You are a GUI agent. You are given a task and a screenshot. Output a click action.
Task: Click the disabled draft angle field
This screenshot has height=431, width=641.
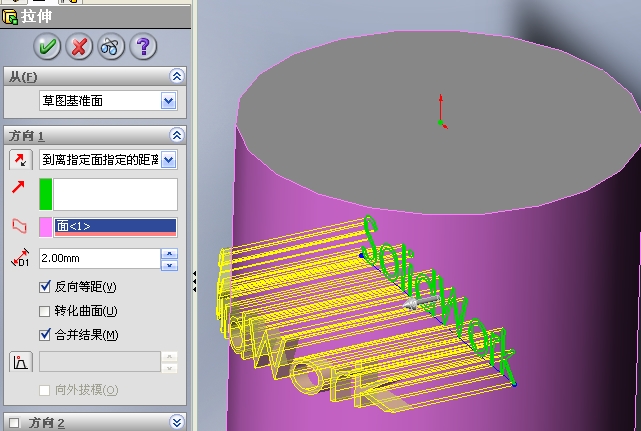[x=100, y=361]
